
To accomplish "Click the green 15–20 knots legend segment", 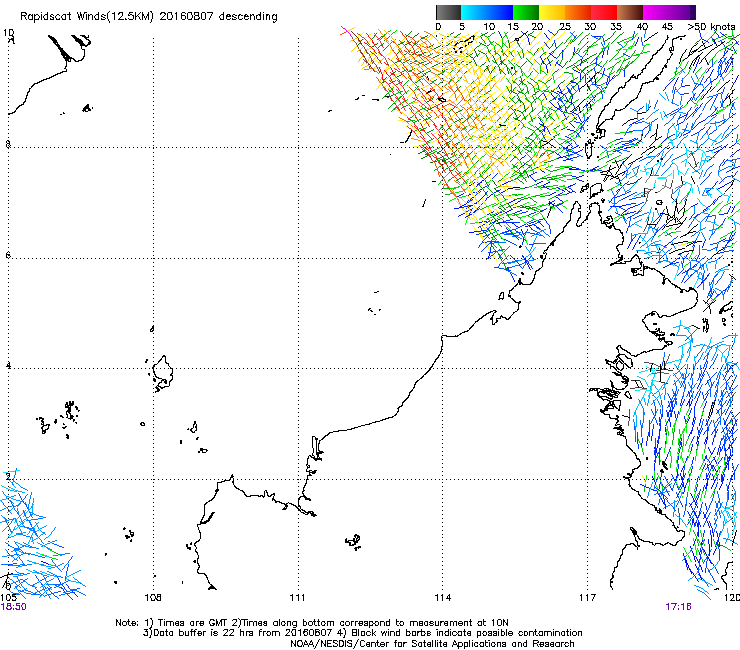I will click(x=526, y=12).
